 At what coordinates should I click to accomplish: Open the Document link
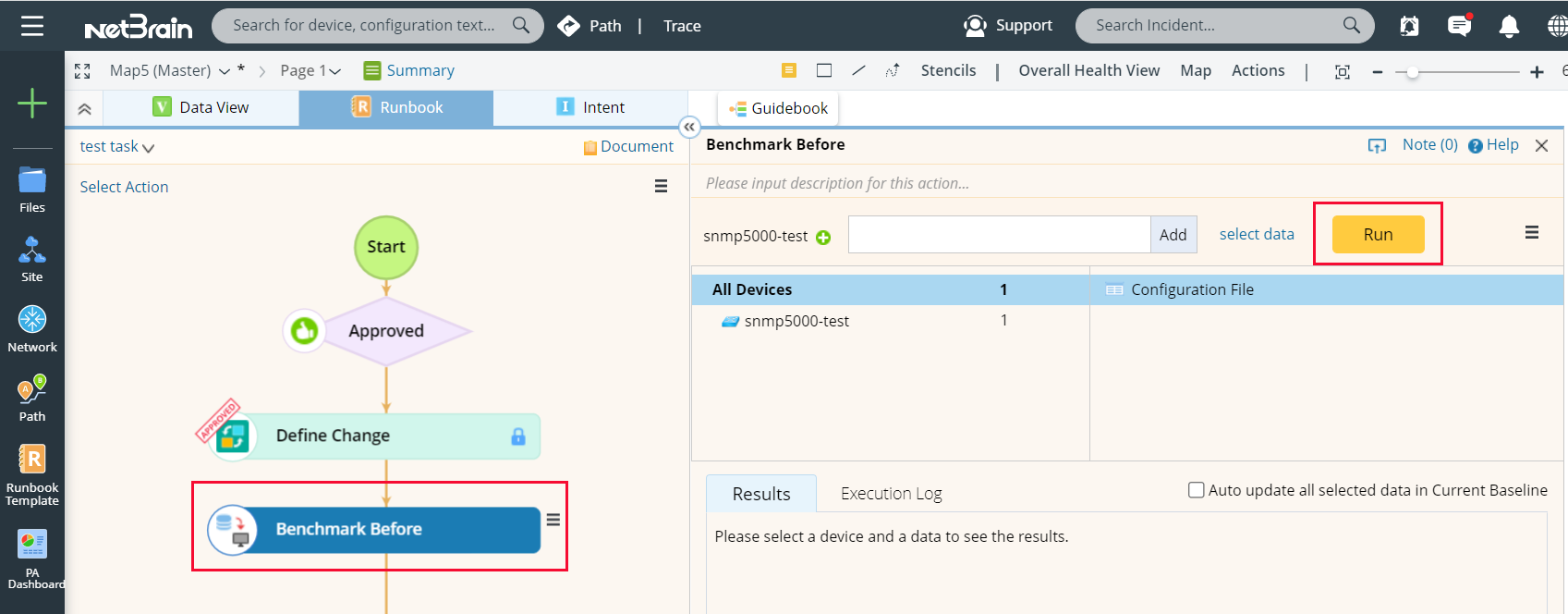click(628, 146)
